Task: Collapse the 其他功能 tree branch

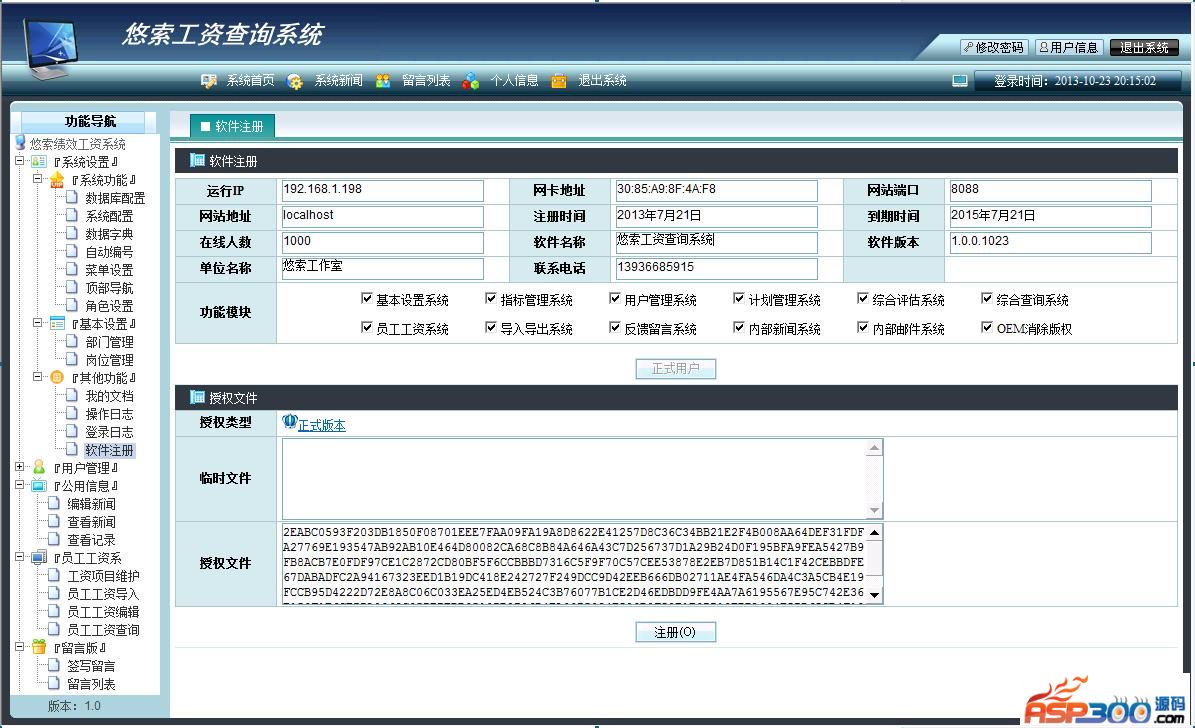Action: click(x=38, y=377)
